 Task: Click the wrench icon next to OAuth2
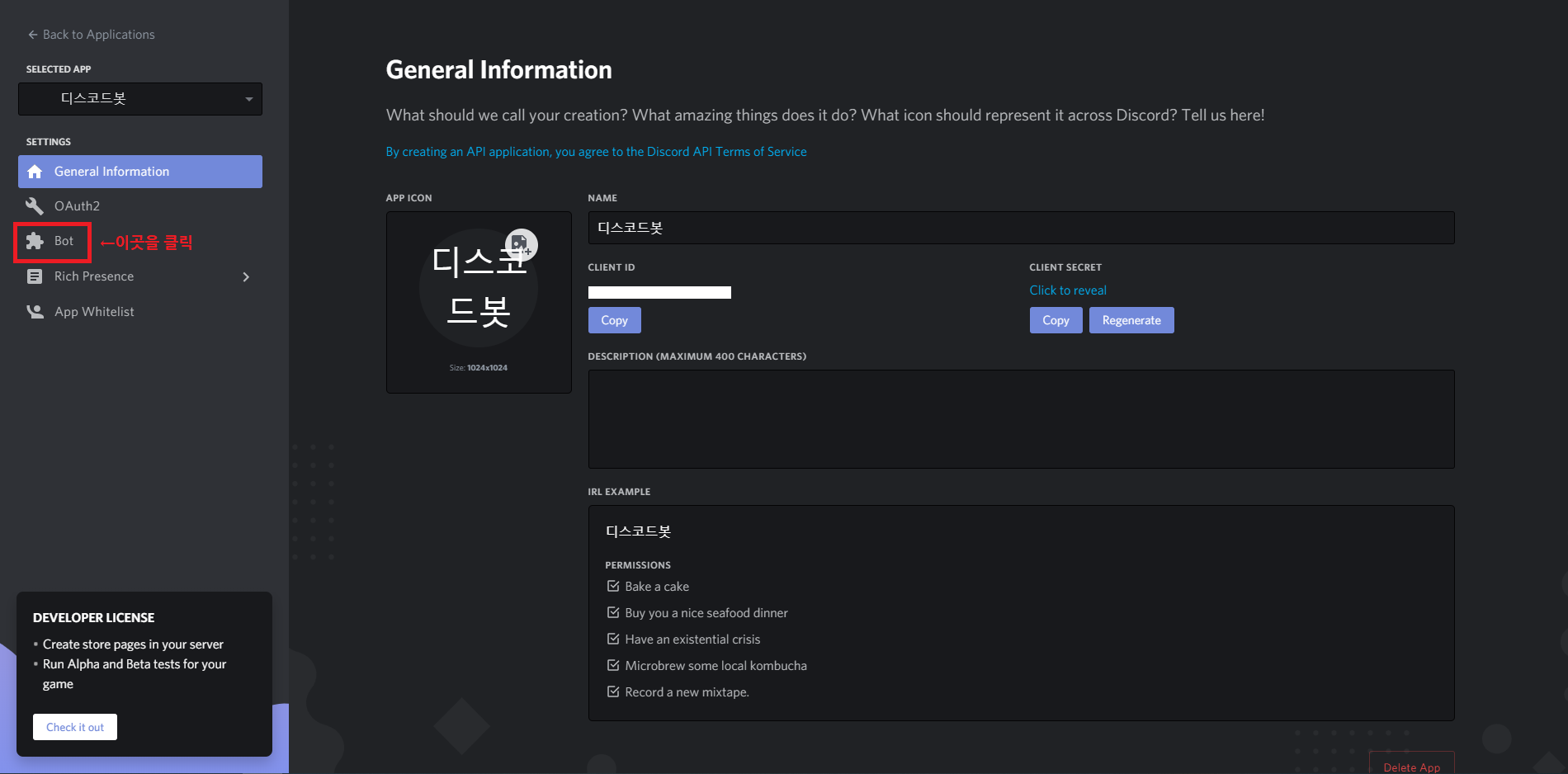coord(35,206)
